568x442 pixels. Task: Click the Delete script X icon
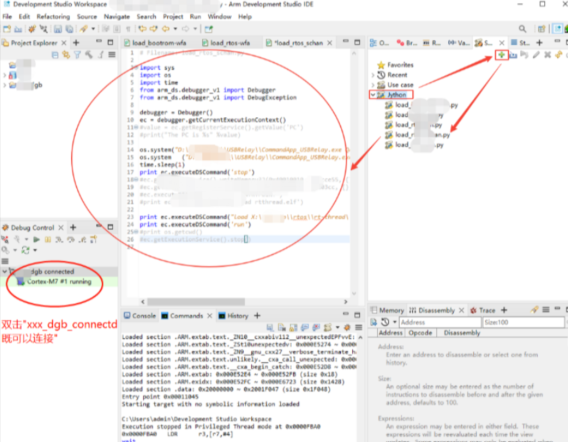[x=547, y=55]
